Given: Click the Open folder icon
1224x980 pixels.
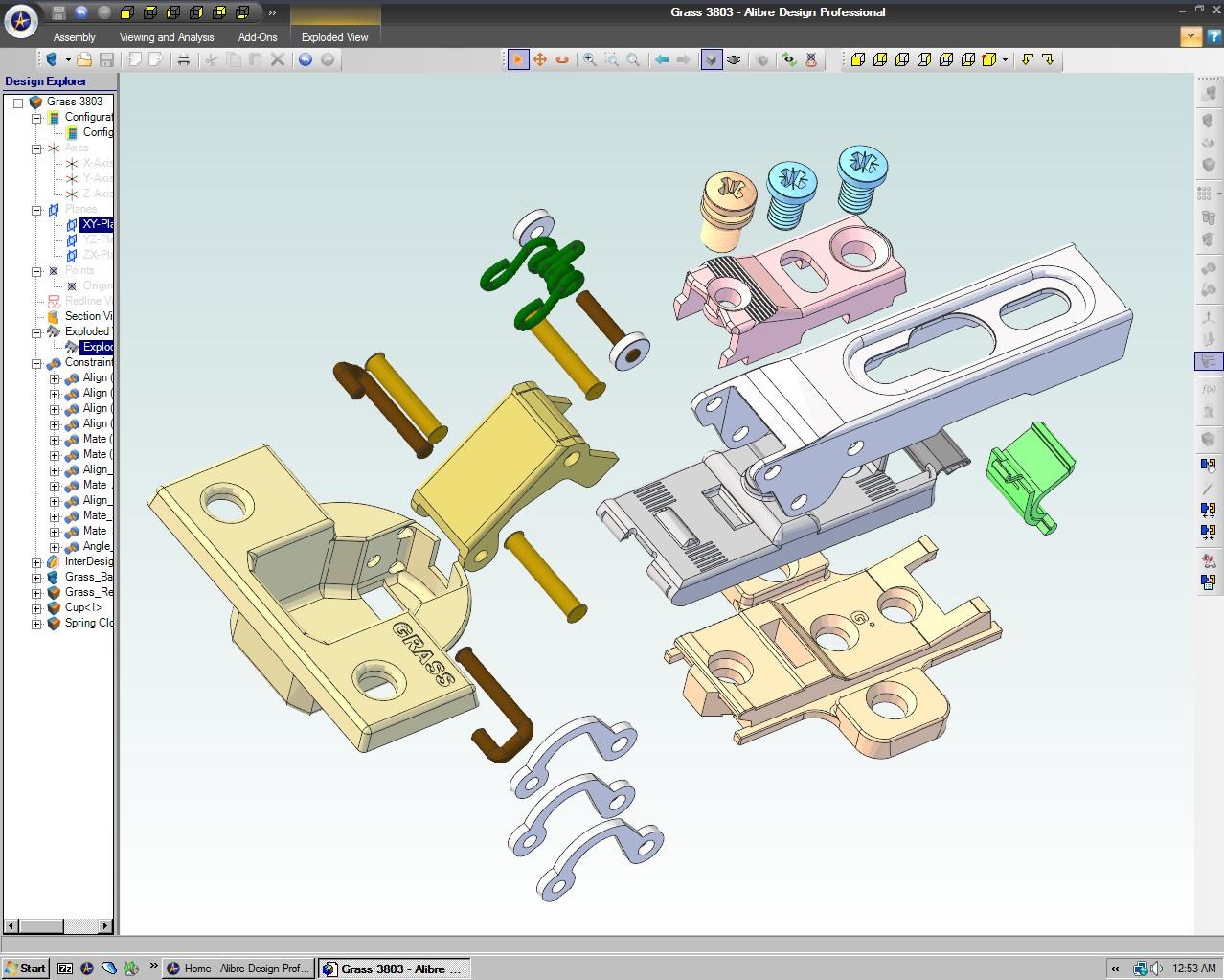Looking at the screenshot, I should pyautogui.click(x=84, y=59).
